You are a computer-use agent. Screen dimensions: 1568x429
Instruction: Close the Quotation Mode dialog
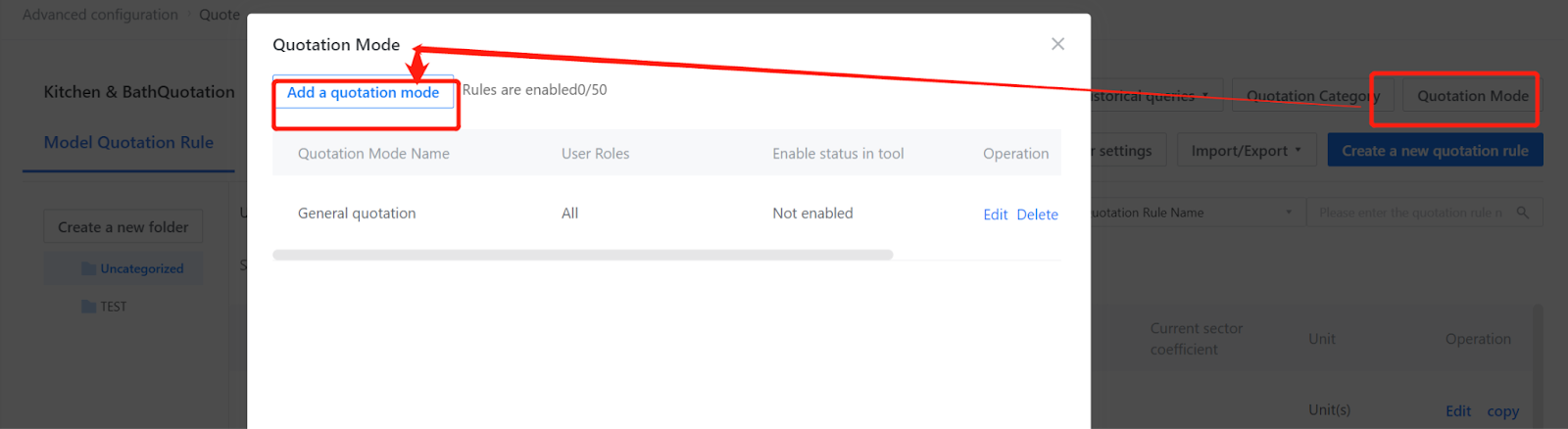[x=1057, y=44]
